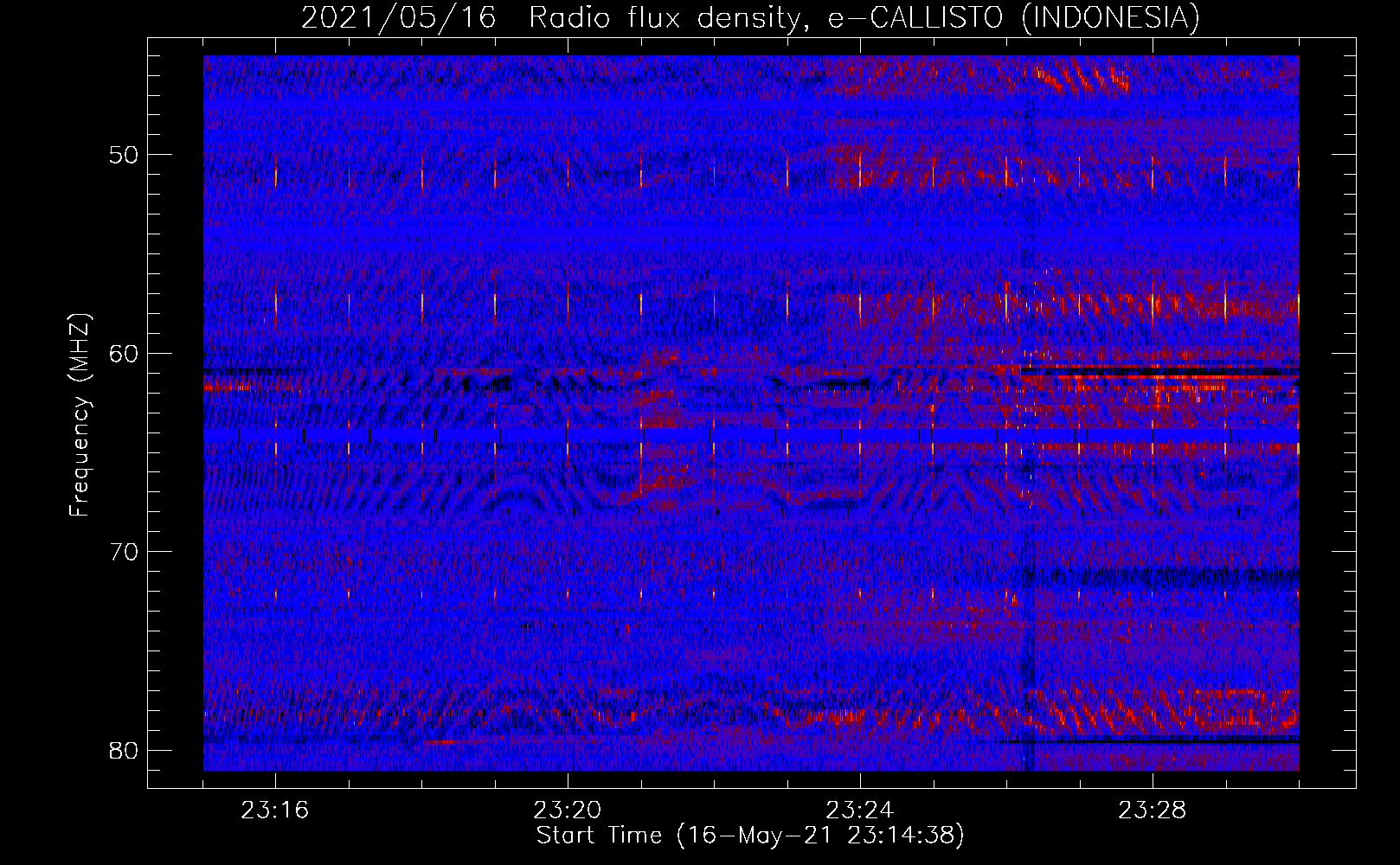Click the 23:28 time tick label

tap(1153, 811)
